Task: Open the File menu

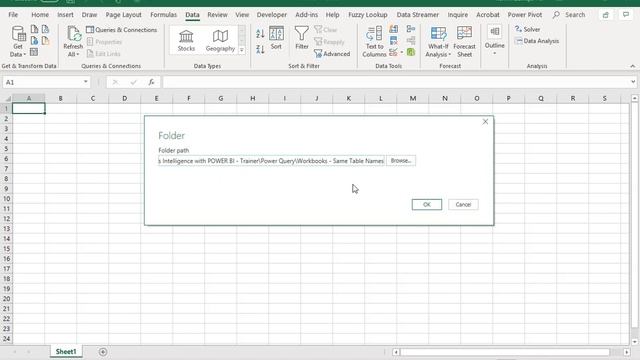Action: pyautogui.click(x=13, y=15)
